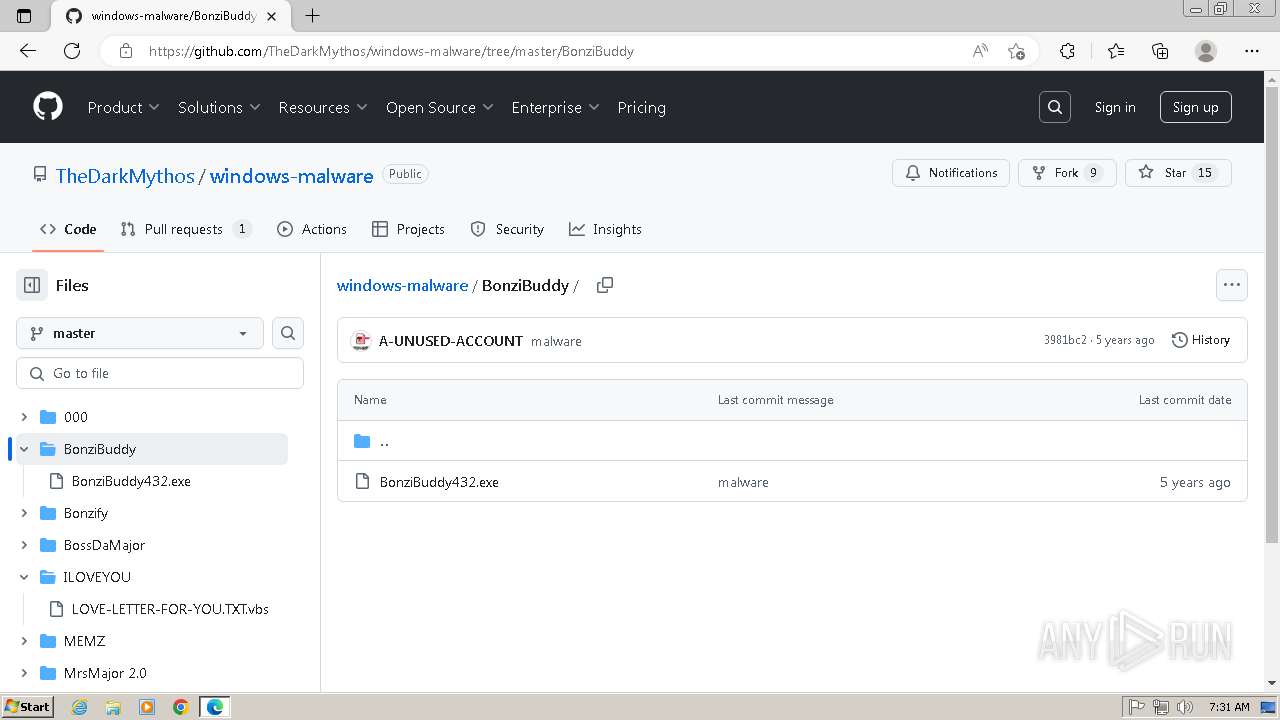Open the tab actions menu icon
The height and width of the screenshot is (720, 1280).
(25, 15)
